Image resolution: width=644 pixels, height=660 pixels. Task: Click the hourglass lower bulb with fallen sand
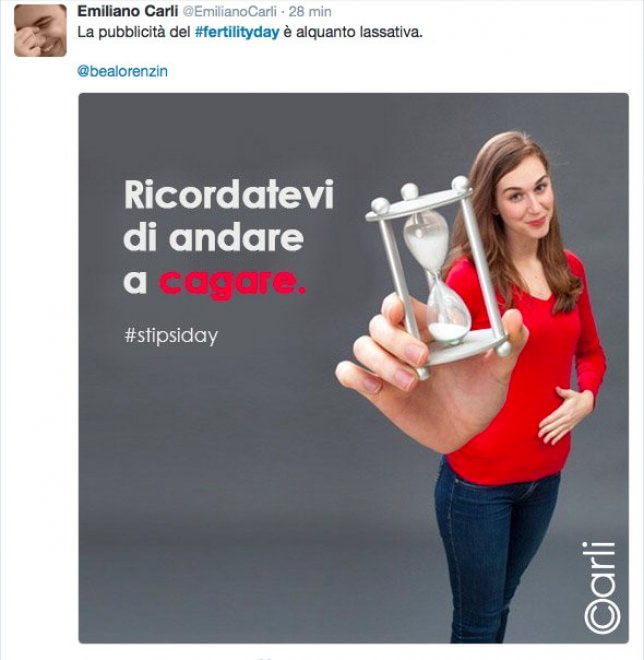pos(448,313)
